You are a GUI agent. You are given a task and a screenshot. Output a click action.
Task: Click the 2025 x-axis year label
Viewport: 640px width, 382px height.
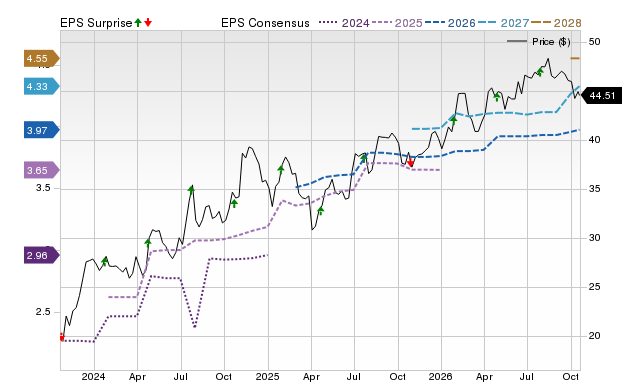point(267,376)
